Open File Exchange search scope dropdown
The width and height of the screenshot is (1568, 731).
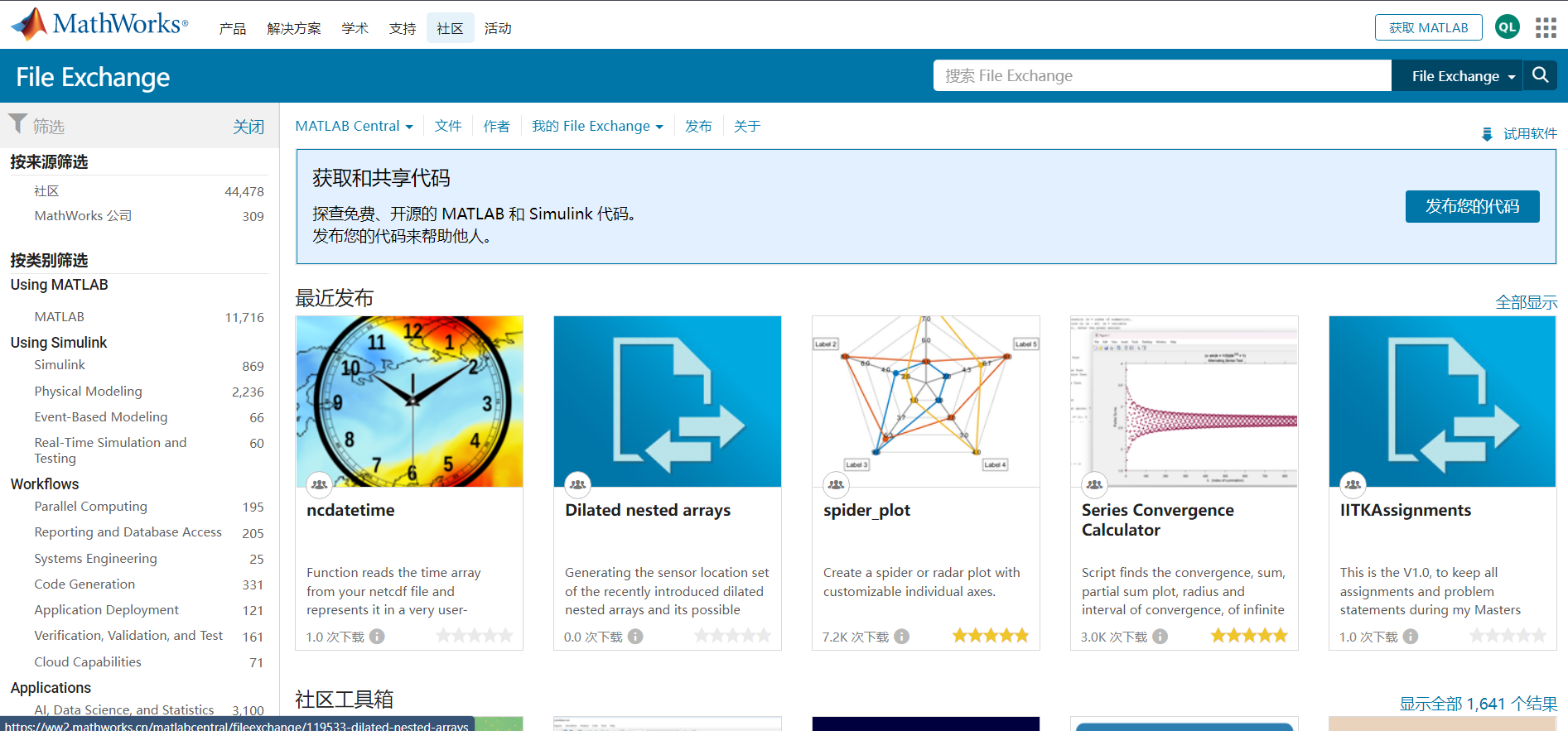[1463, 76]
